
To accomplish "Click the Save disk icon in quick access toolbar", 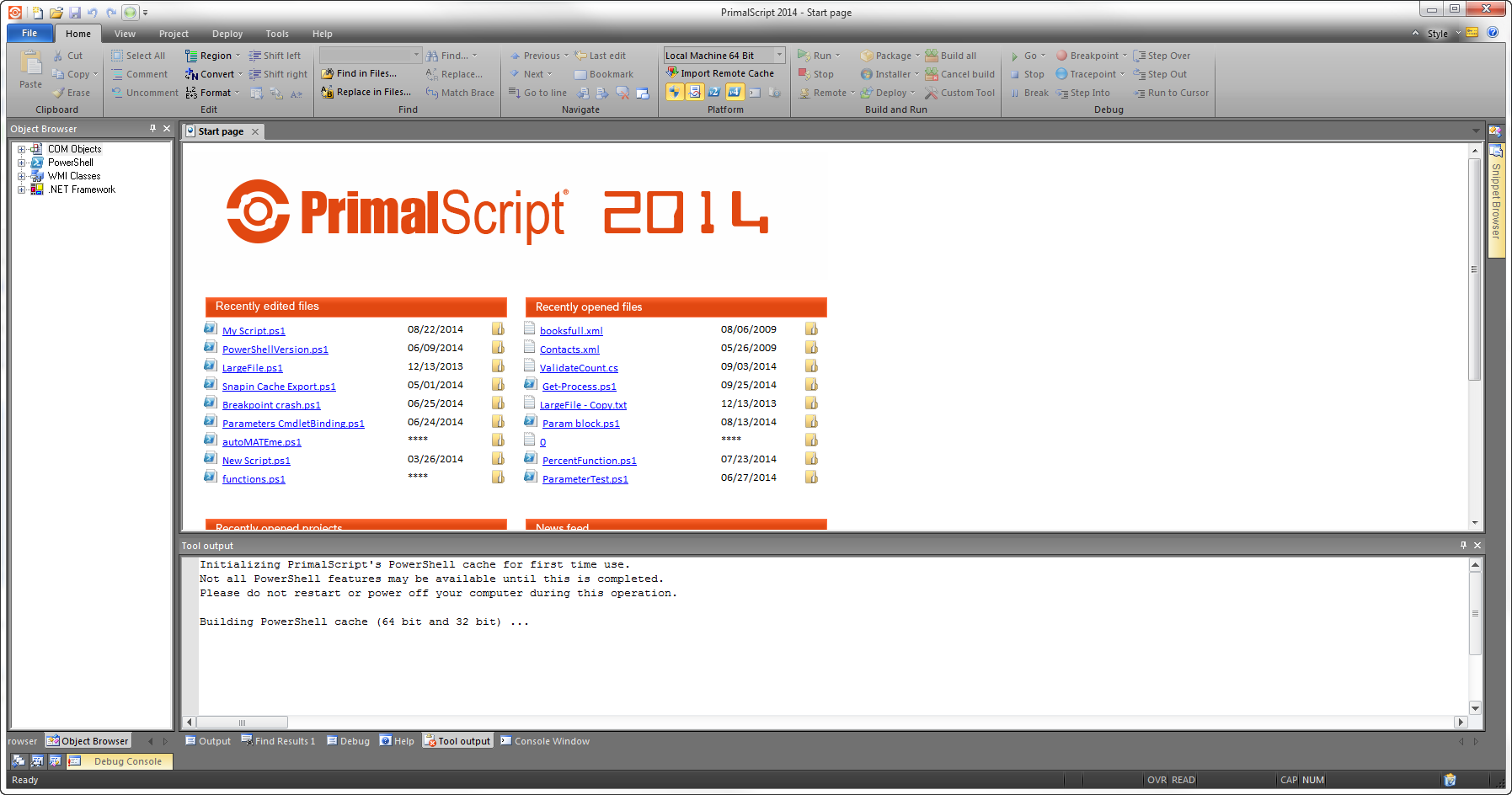I will [75, 13].
